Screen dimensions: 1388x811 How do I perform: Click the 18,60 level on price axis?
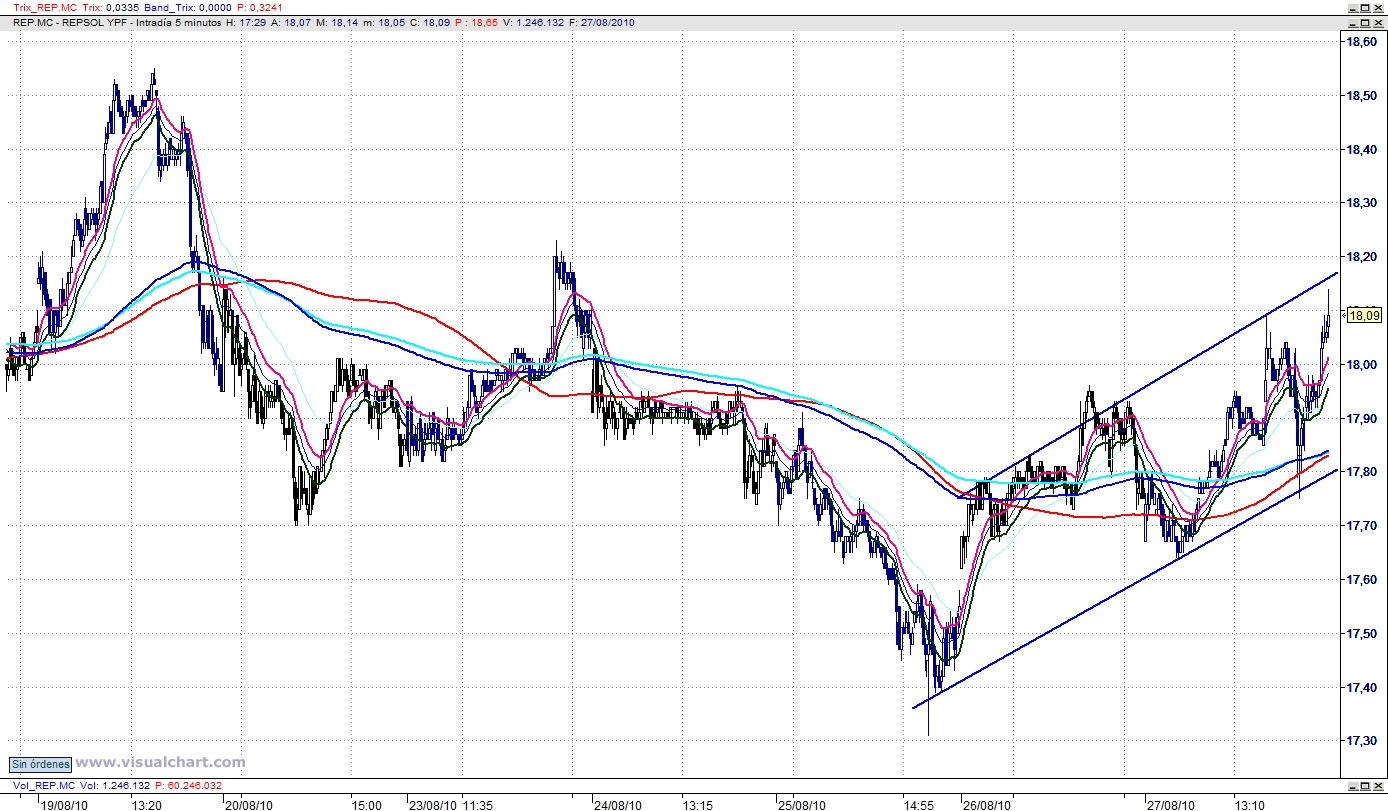(x=1364, y=42)
